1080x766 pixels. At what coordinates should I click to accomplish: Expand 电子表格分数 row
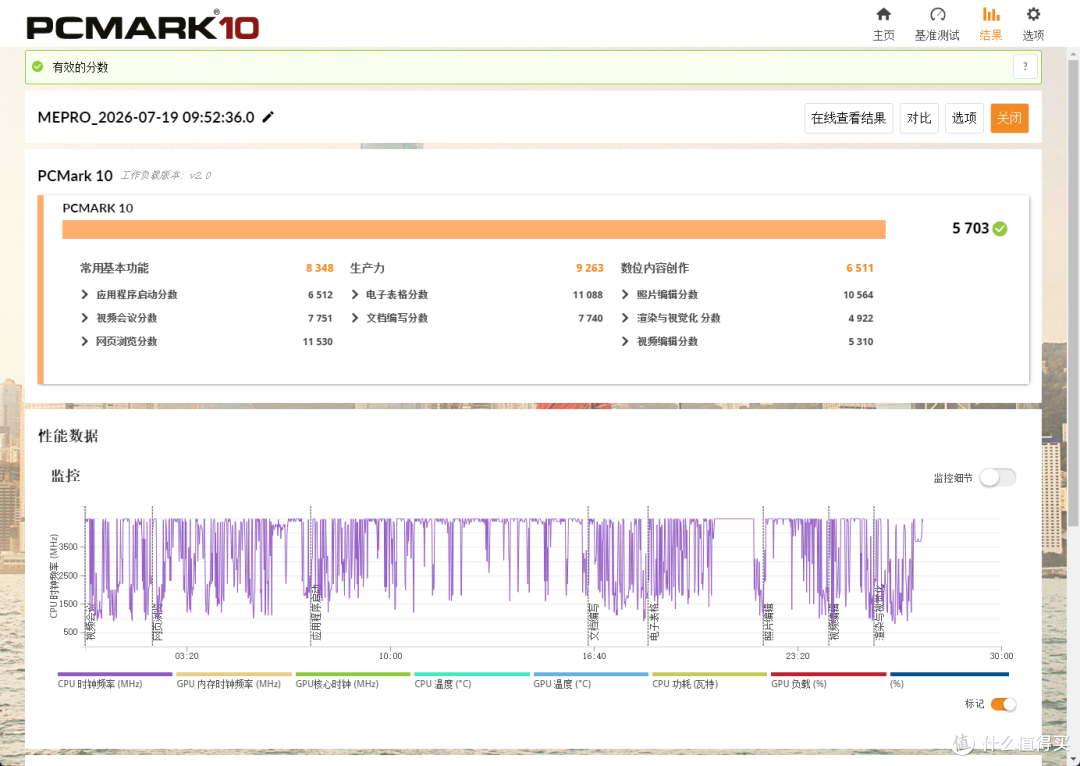click(x=355, y=295)
